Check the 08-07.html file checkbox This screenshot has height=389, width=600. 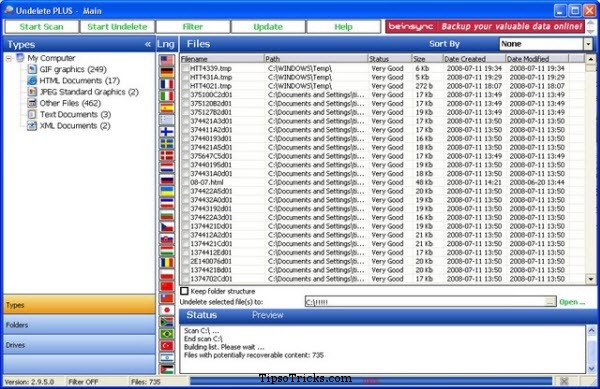186,182
